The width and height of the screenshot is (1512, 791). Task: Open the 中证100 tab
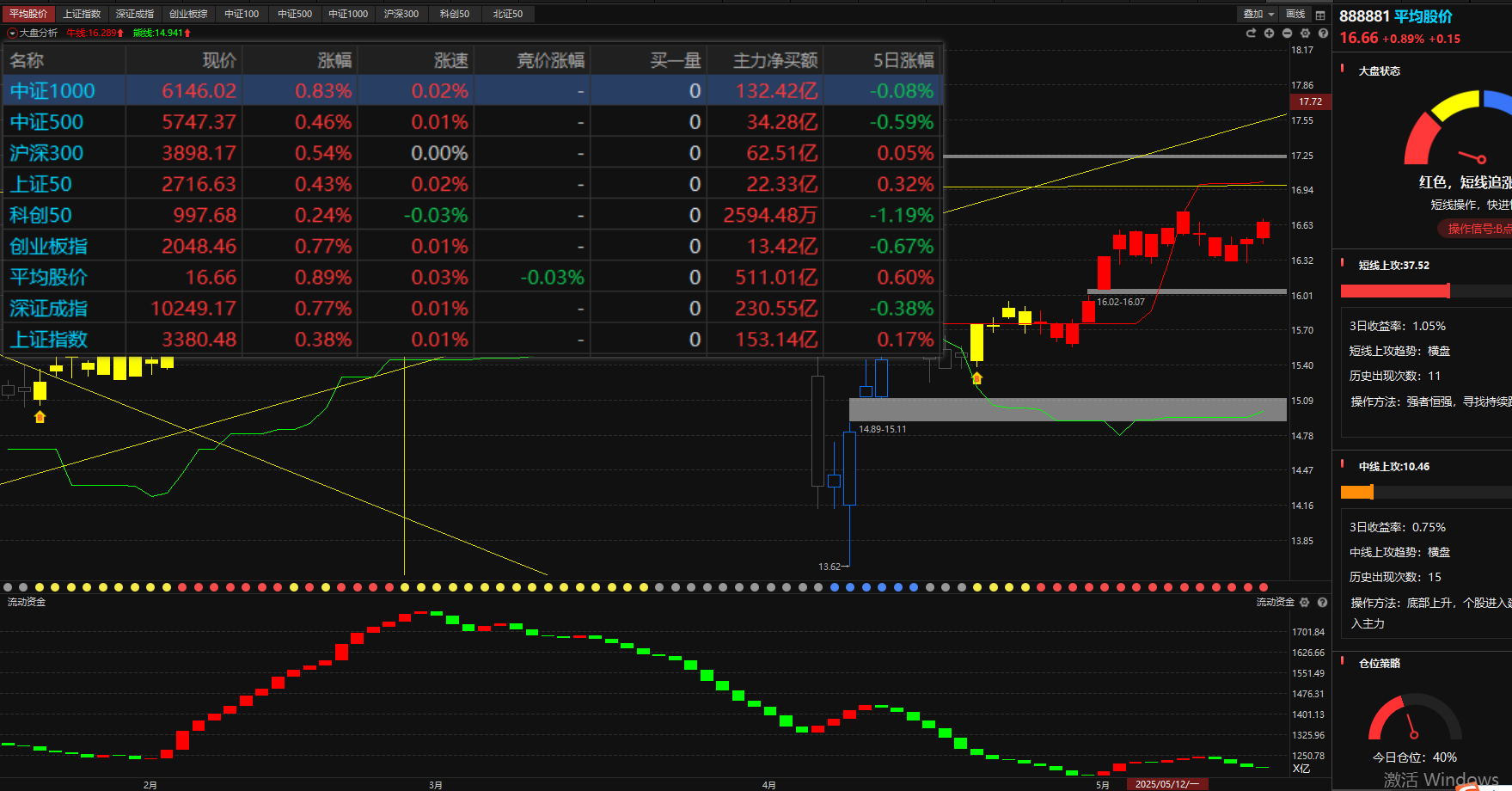[242, 14]
